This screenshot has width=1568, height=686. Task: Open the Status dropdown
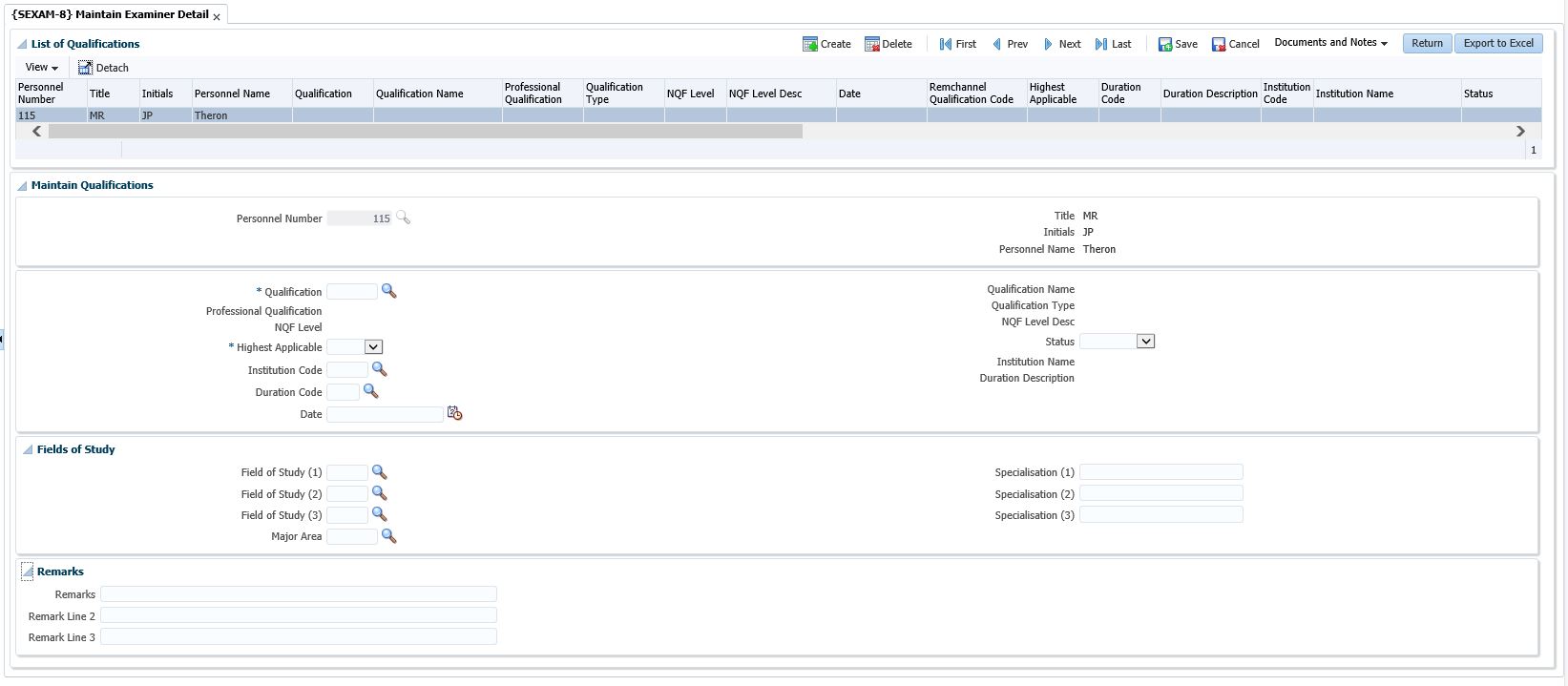pyautogui.click(x=1145, y=342)
